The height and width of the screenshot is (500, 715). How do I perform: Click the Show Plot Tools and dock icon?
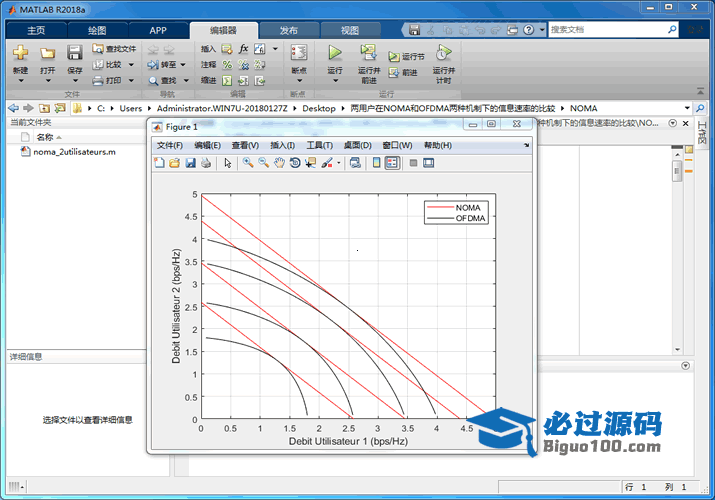pyautogui.click(x=429, y=163)
